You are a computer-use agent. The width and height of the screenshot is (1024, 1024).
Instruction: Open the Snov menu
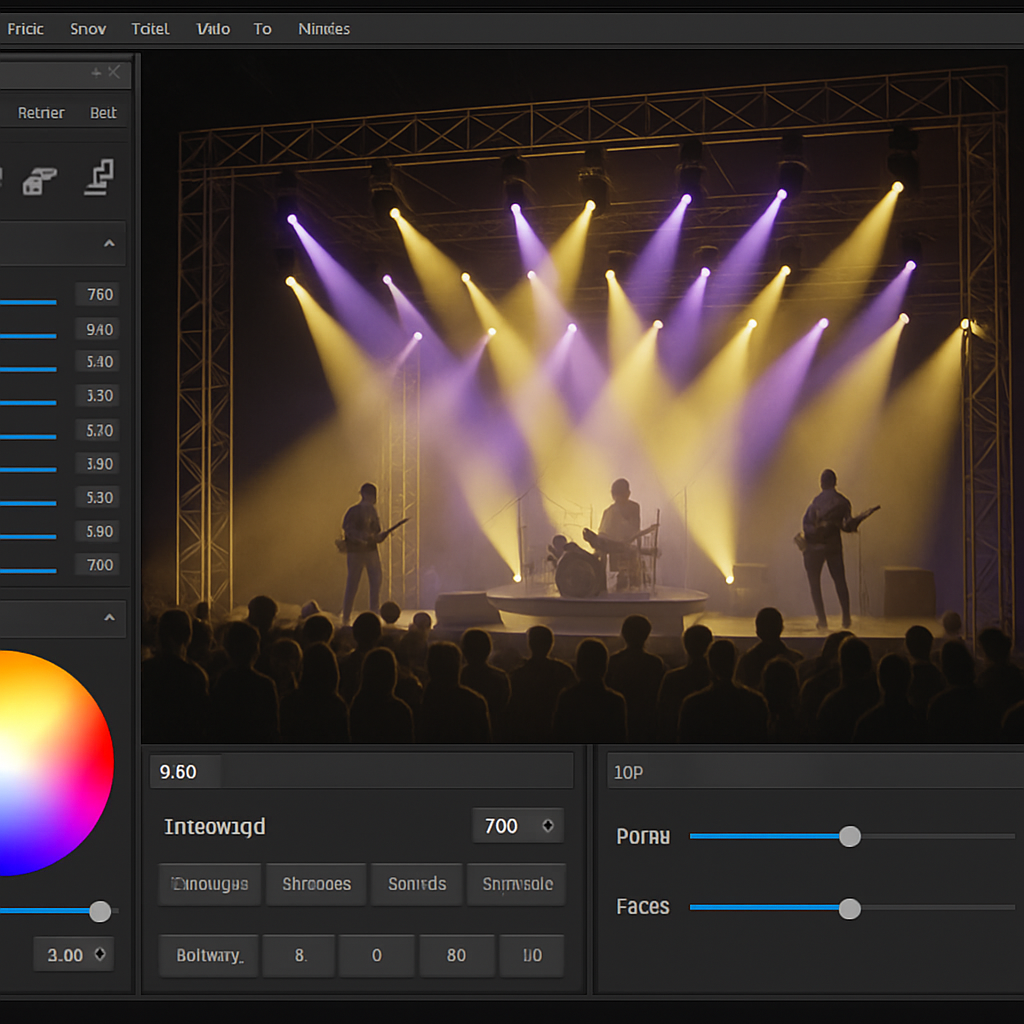coord(88,29)
